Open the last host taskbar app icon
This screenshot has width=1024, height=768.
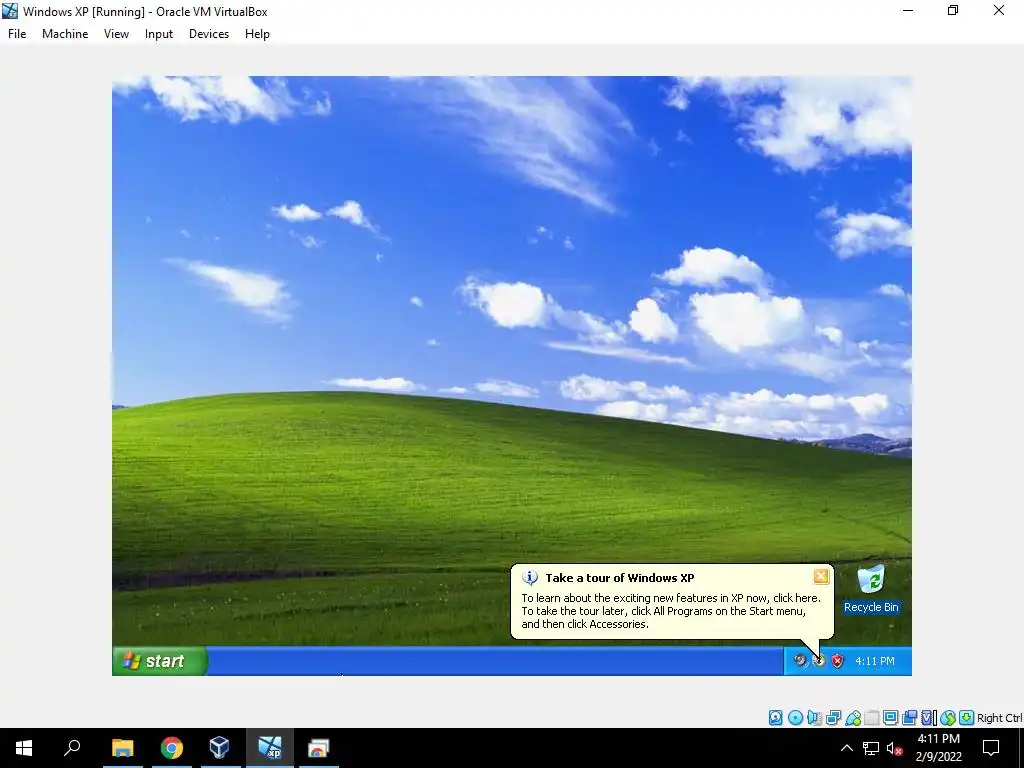318,748
